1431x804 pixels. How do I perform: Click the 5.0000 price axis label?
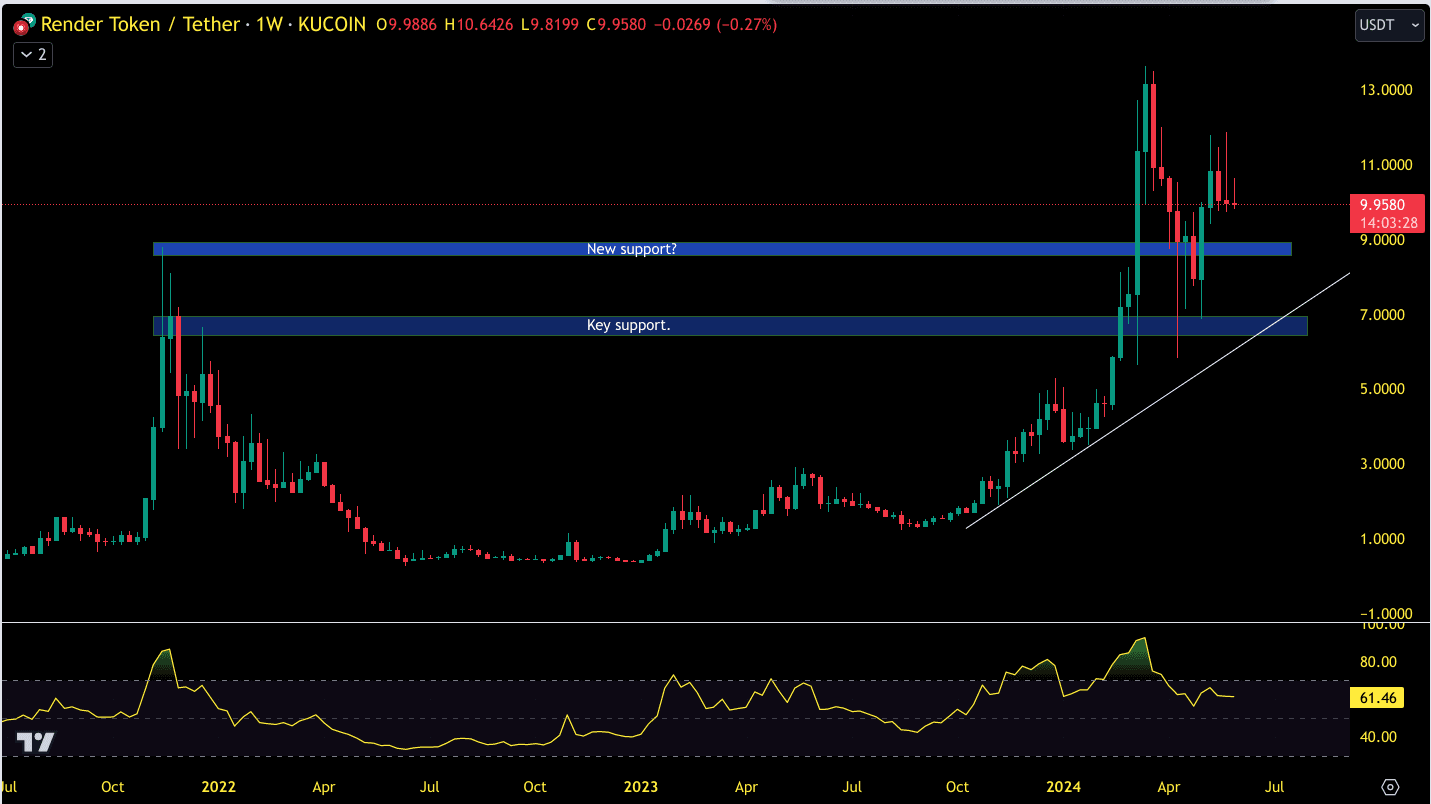tap(1383, 389)
